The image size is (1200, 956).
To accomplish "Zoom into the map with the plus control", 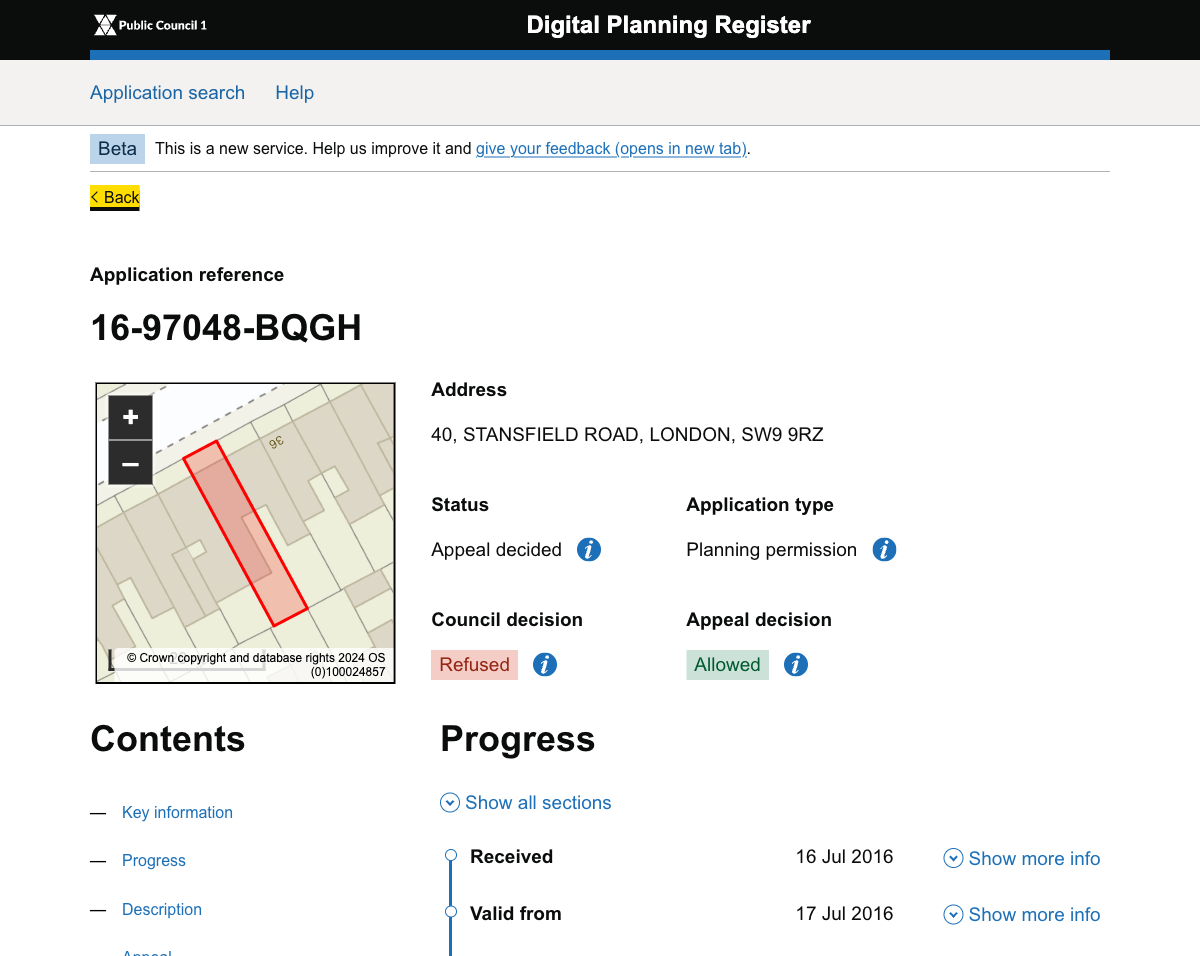I will 130,417.
